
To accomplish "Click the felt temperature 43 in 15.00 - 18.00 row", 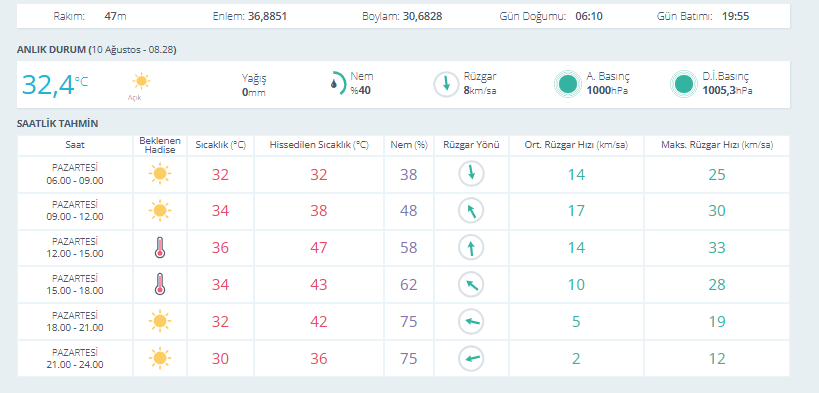I will click(x=319, y=285).
